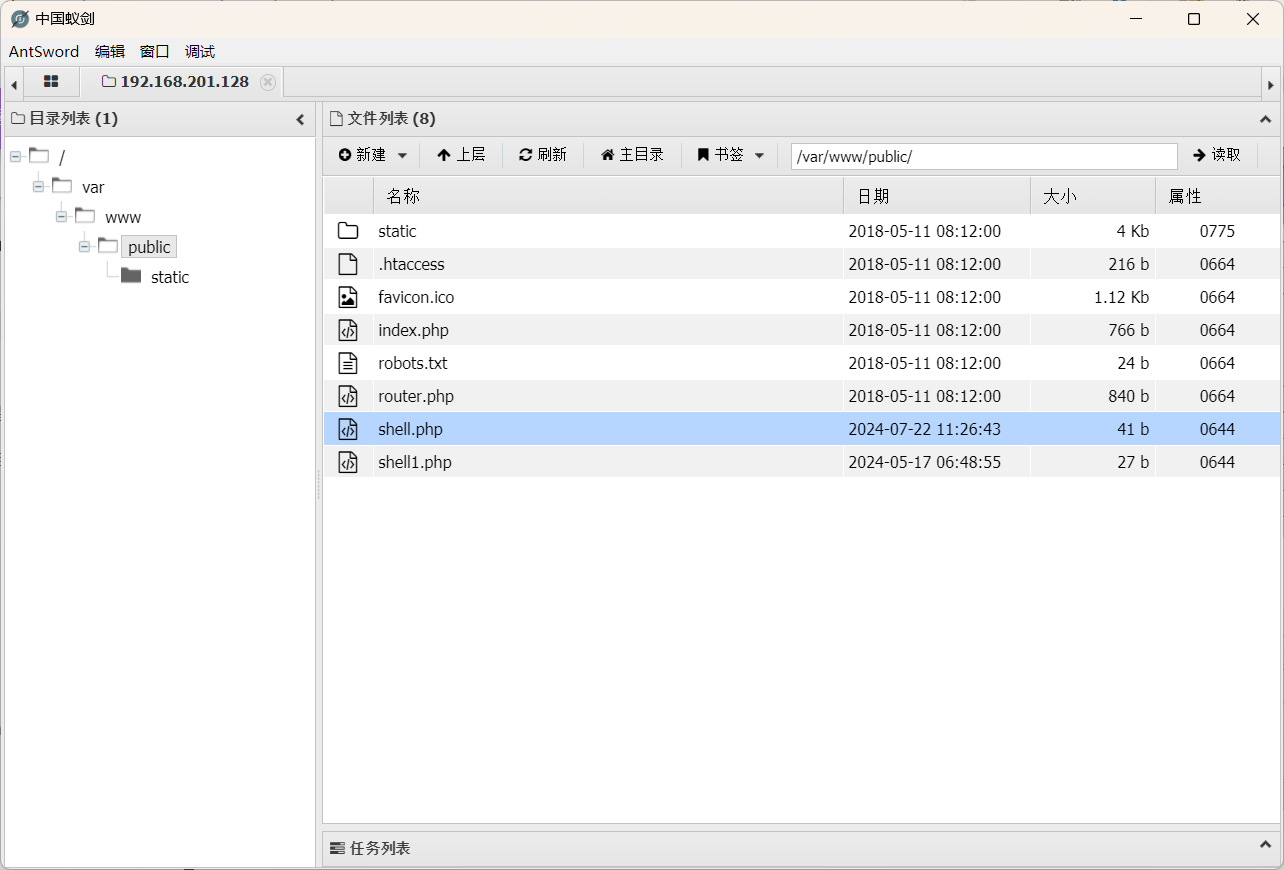Viewport: 1284px width, 870px height.
Task: Open the 调试 menu
Action: point(200,52)
